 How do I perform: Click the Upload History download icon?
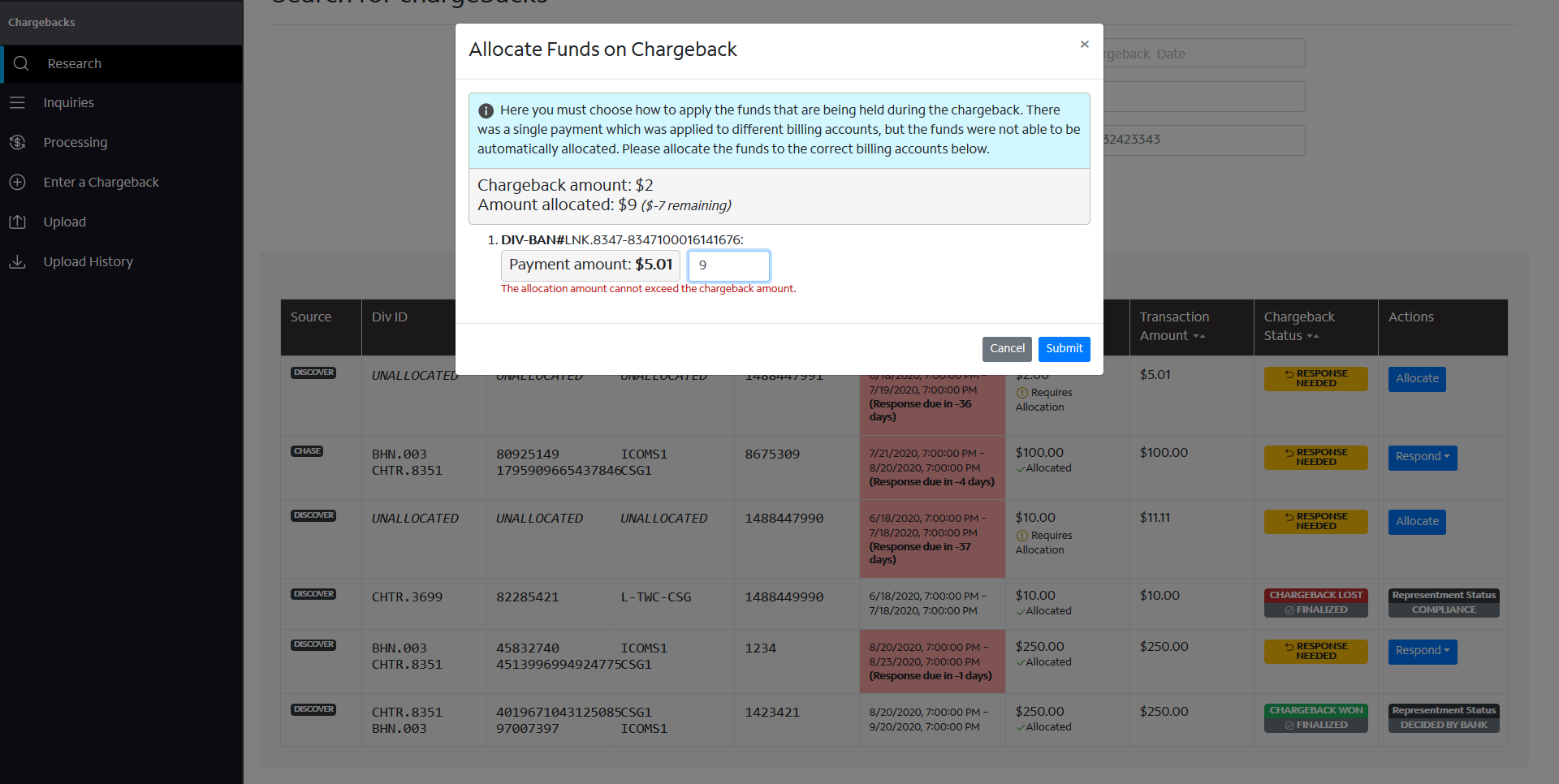tap(17, 261)
